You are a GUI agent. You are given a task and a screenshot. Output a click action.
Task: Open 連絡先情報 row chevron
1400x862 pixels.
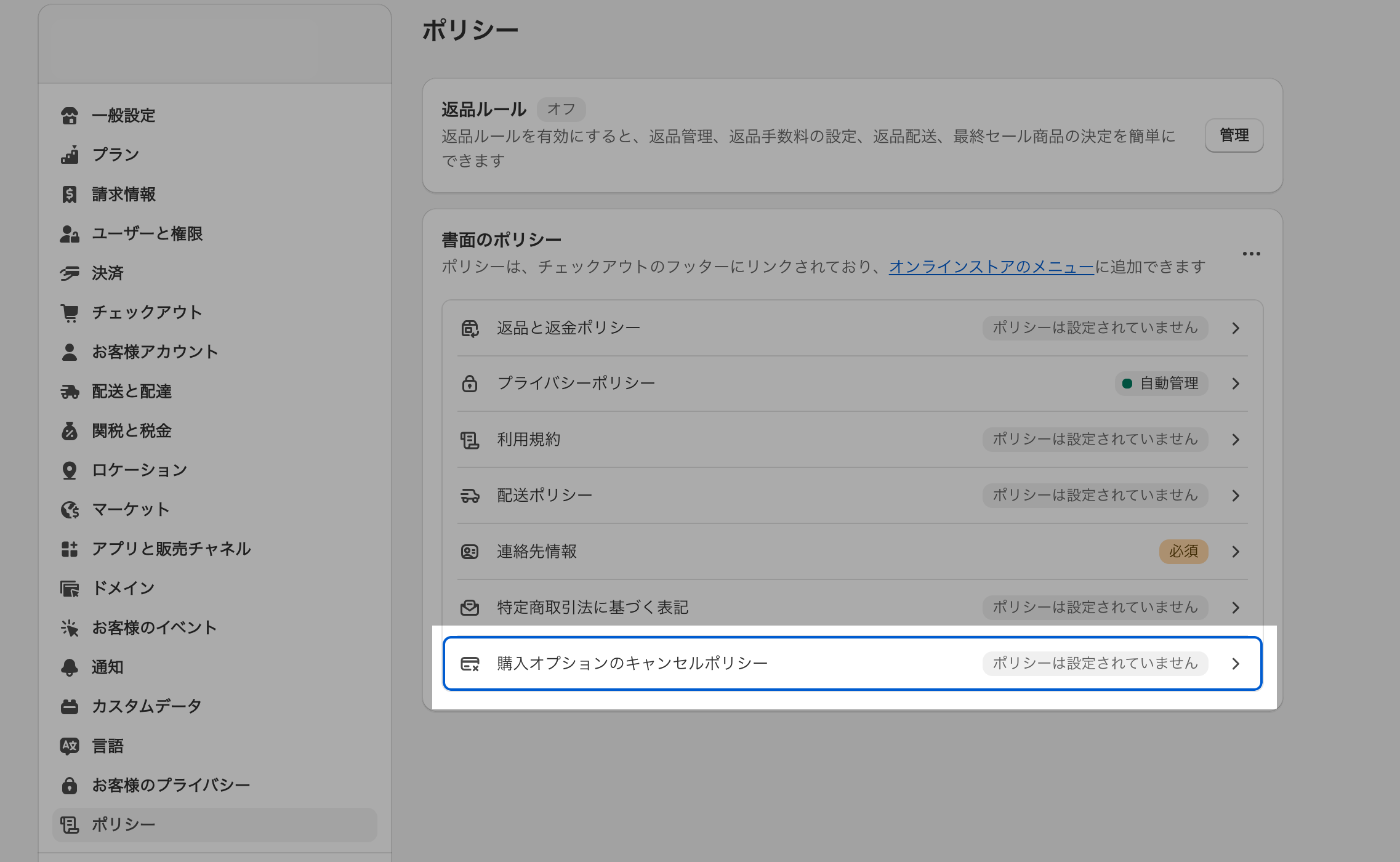point(1236,552)
